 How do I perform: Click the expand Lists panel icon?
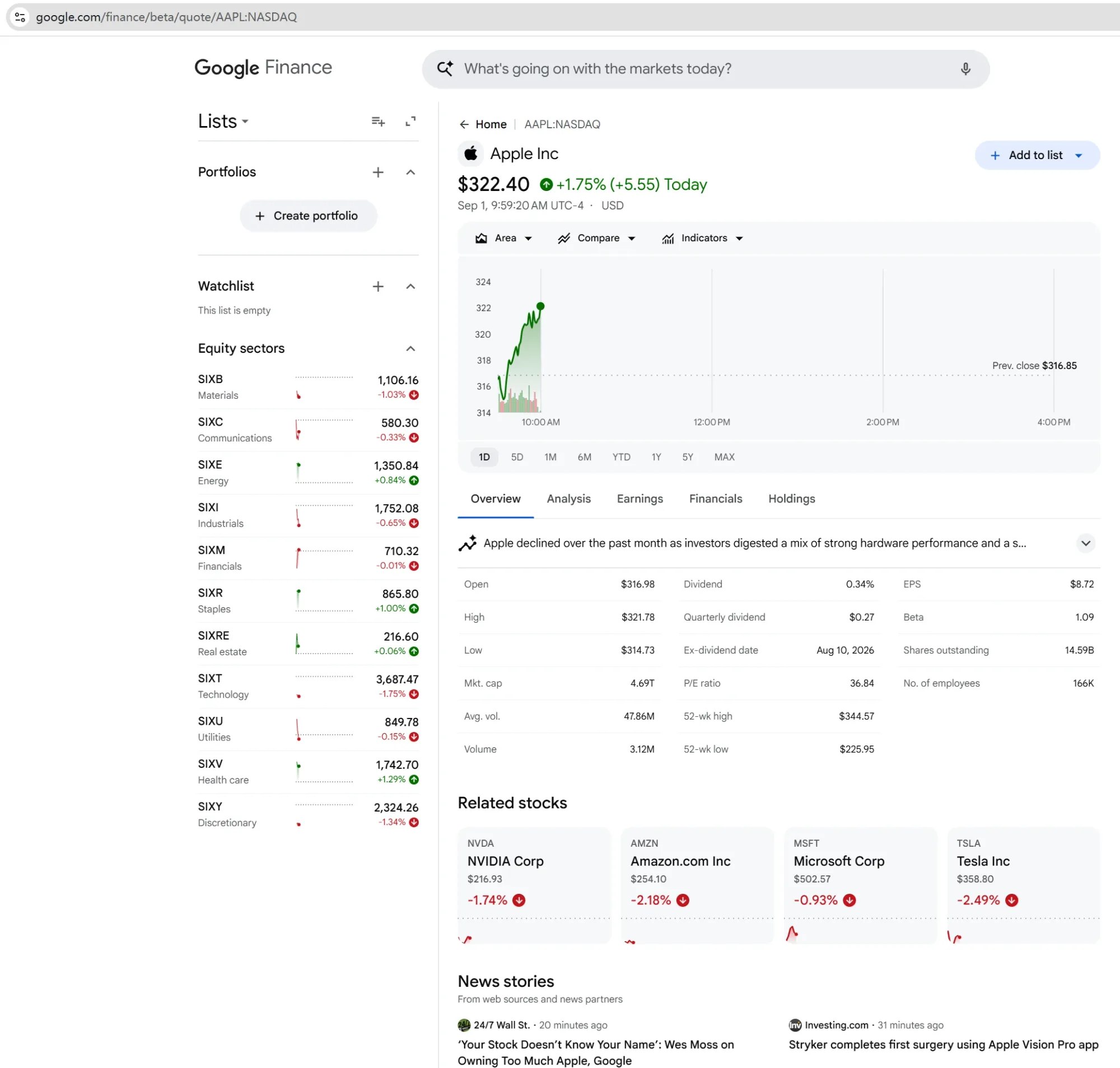pos(410,122)
